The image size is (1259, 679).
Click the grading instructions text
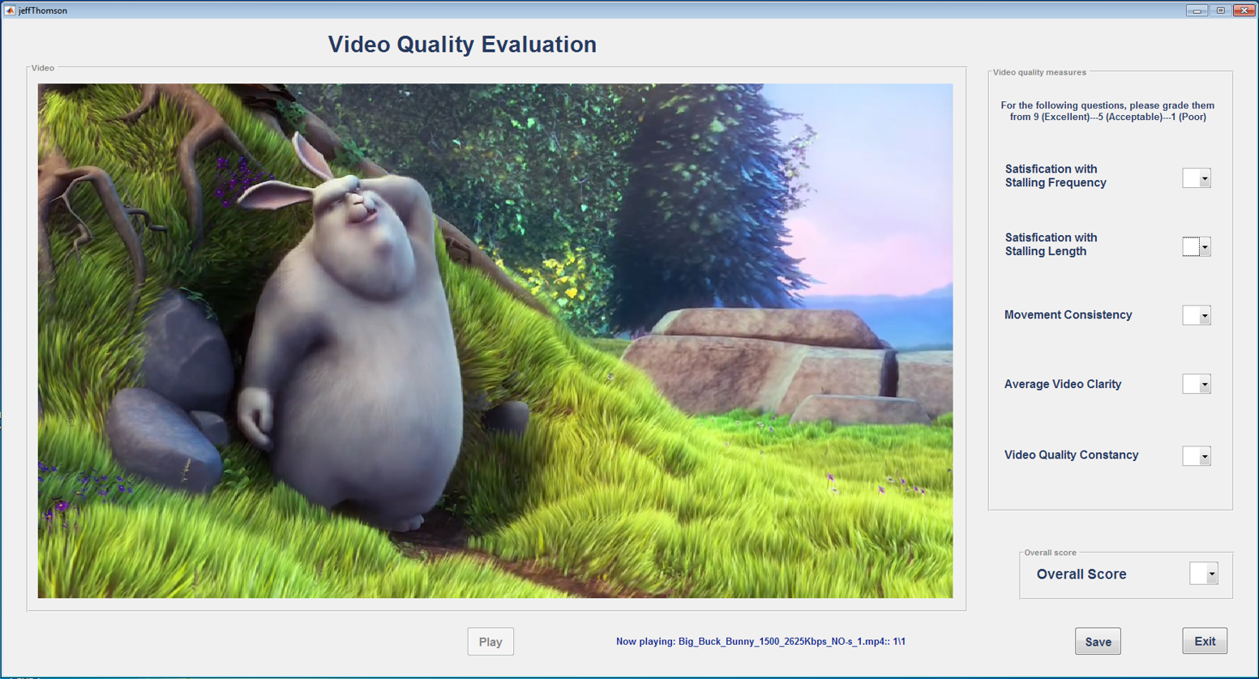(1108, 111)
